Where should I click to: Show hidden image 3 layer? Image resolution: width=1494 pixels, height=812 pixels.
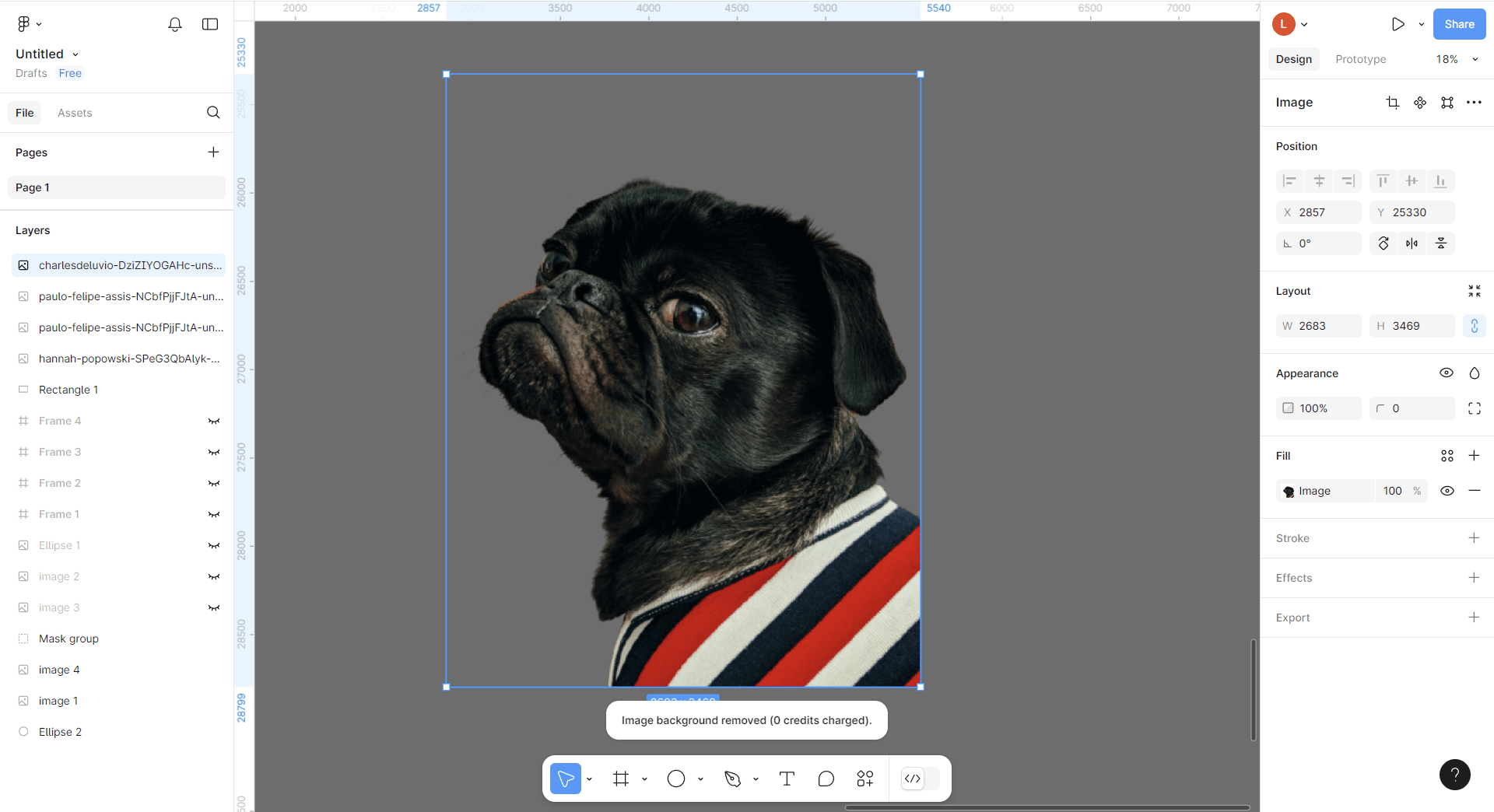(213, 607)
